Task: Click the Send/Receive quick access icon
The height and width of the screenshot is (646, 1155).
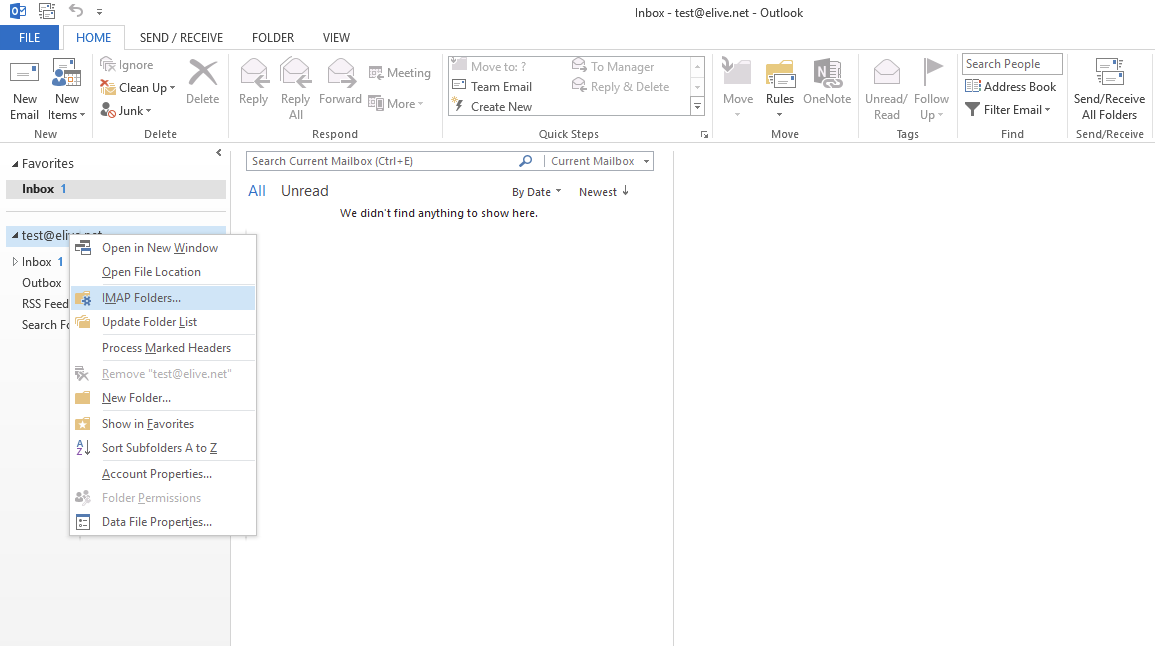Action: [46, 11]
